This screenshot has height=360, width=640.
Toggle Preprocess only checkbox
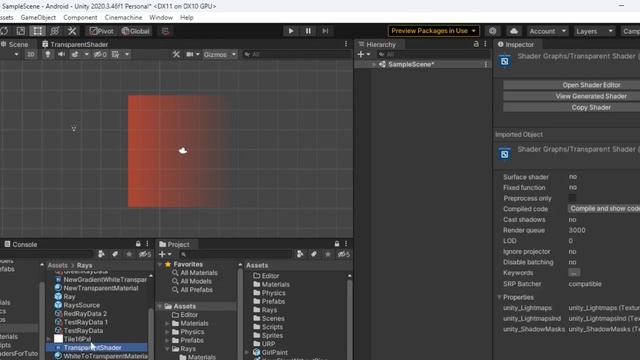click(572, 198)
